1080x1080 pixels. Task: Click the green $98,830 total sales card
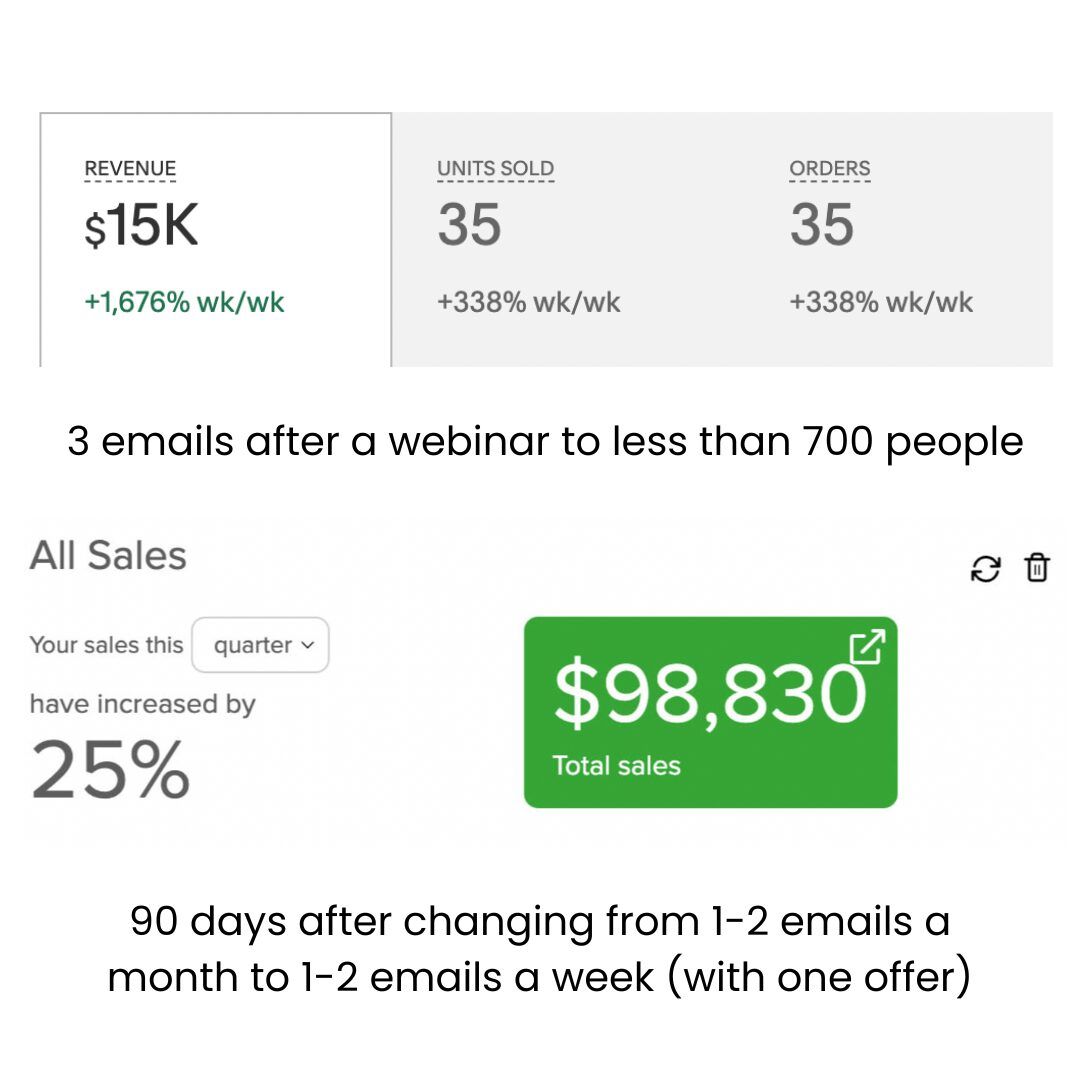click(710, 712)
